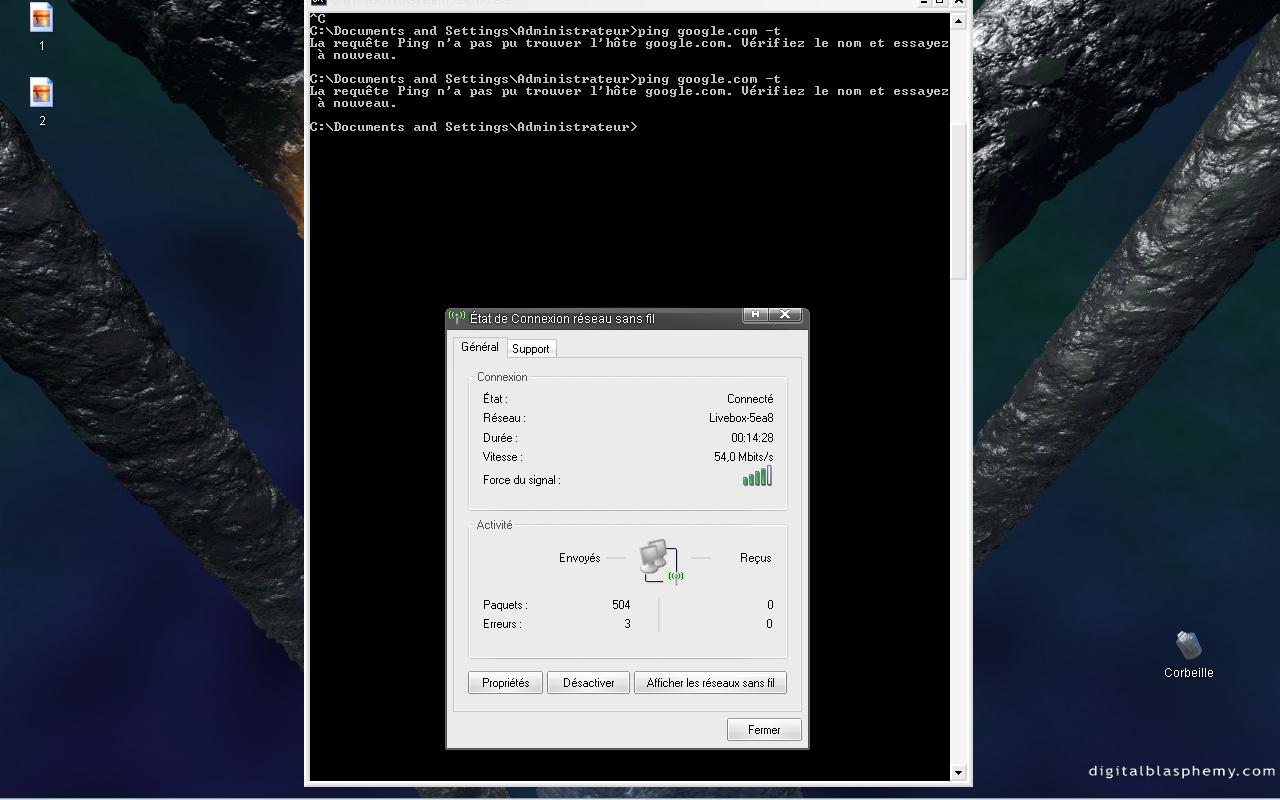Click the sent packets value 504
Screen dimensions: 1280x800
[621, 605]
